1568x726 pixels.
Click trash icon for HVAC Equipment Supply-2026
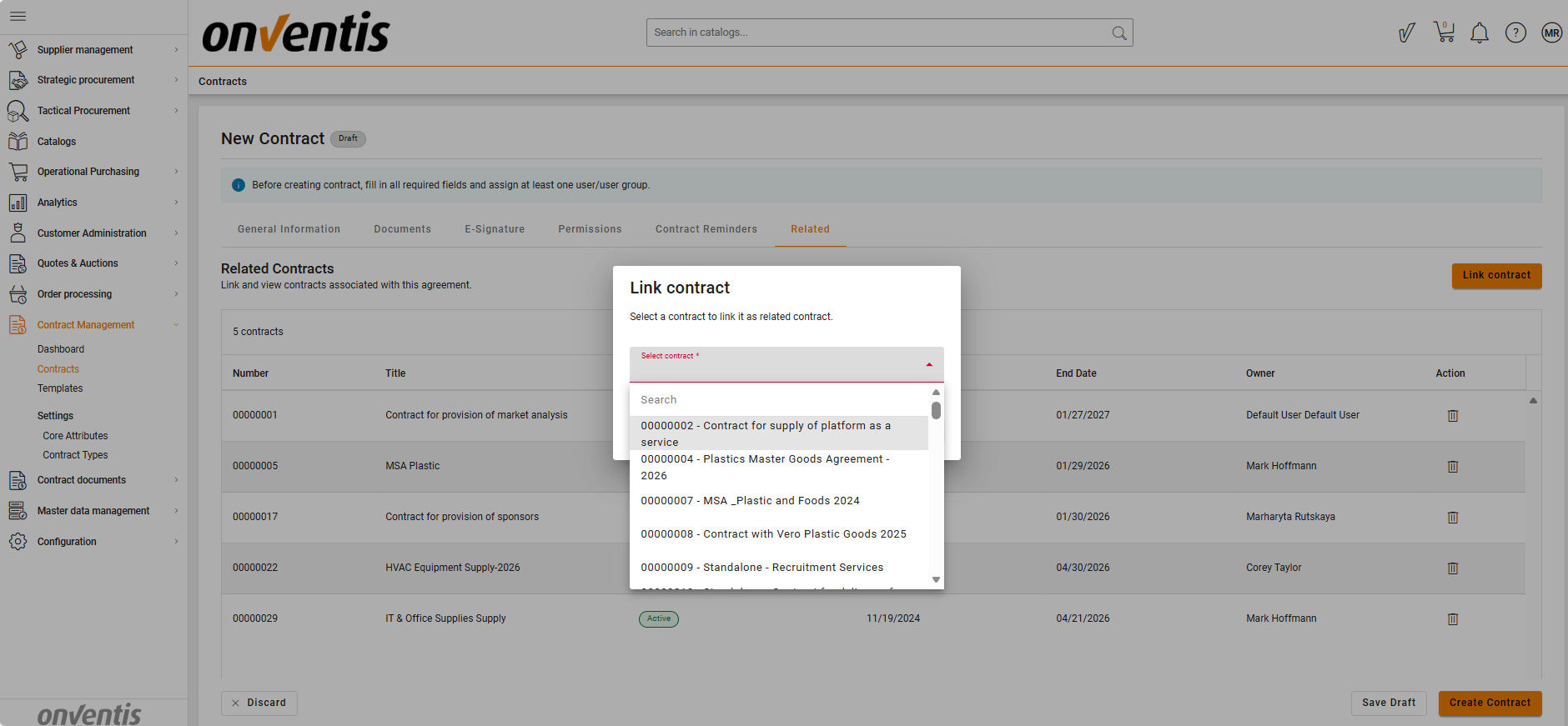click(1452, 568)
